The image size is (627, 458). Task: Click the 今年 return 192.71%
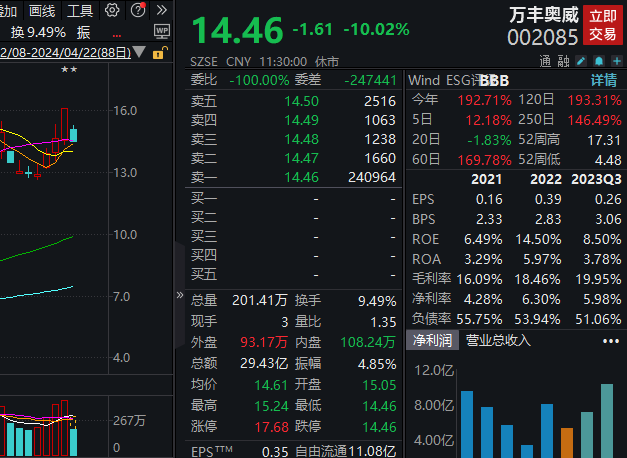pos(485,100)
